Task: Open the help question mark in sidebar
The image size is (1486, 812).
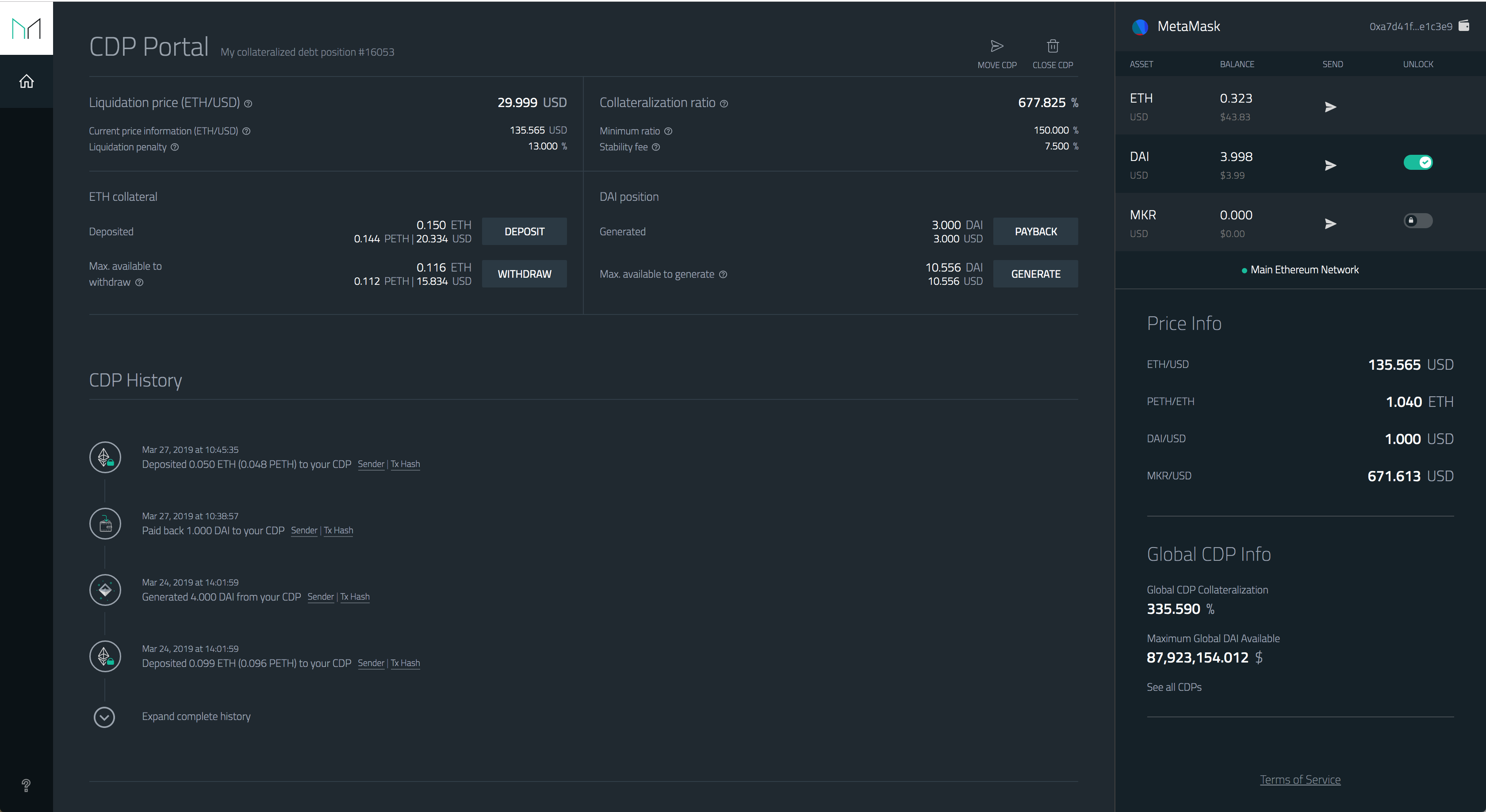Action: tap(26, 785)
